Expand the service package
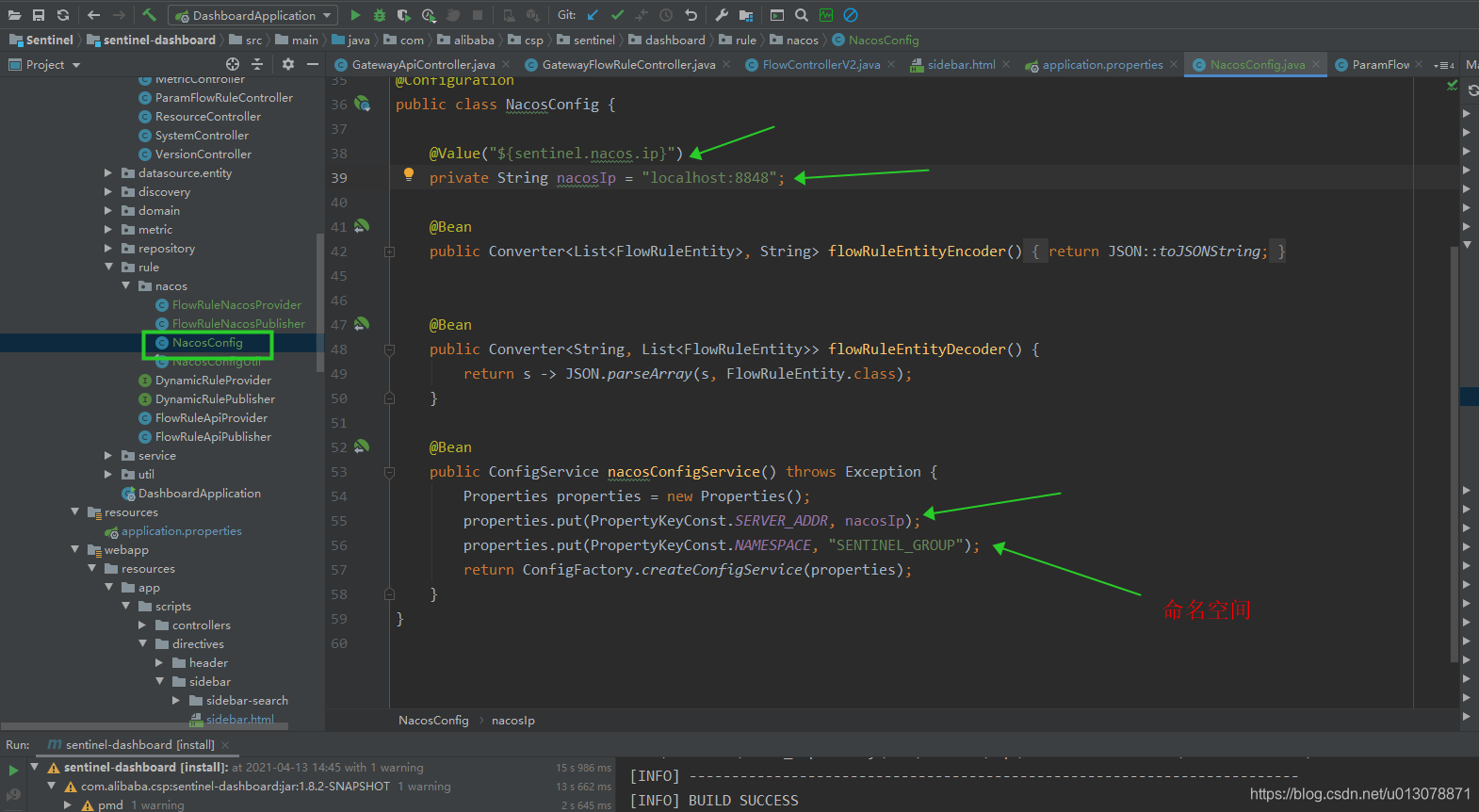The height and width of the screenshot is (812, 1479). pos(108,455)
